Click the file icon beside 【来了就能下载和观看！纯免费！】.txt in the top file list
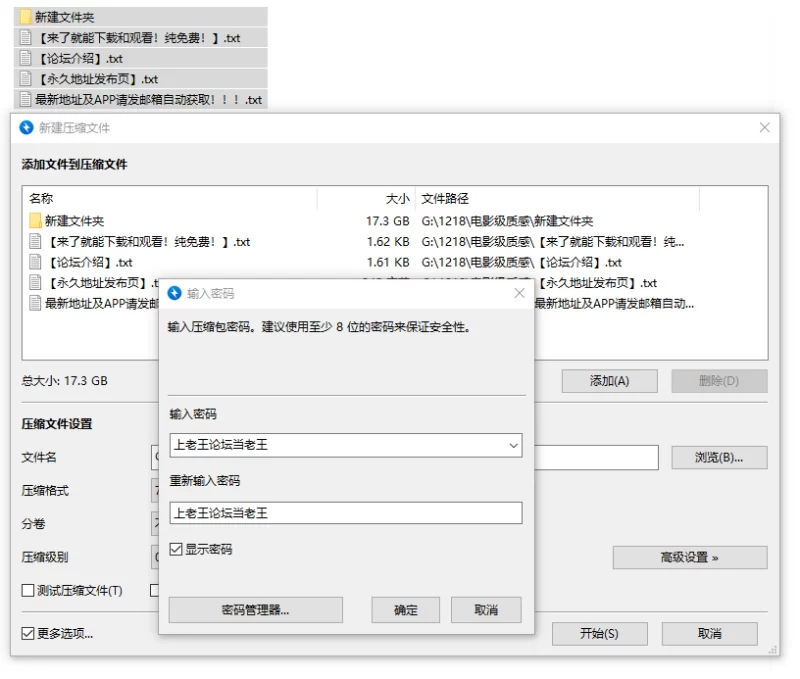The image size is (800, 679). coord(26,38)
